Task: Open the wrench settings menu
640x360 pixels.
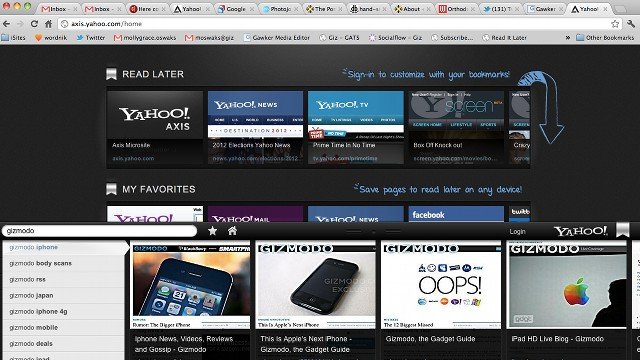Action: click(x=631, y=24)
